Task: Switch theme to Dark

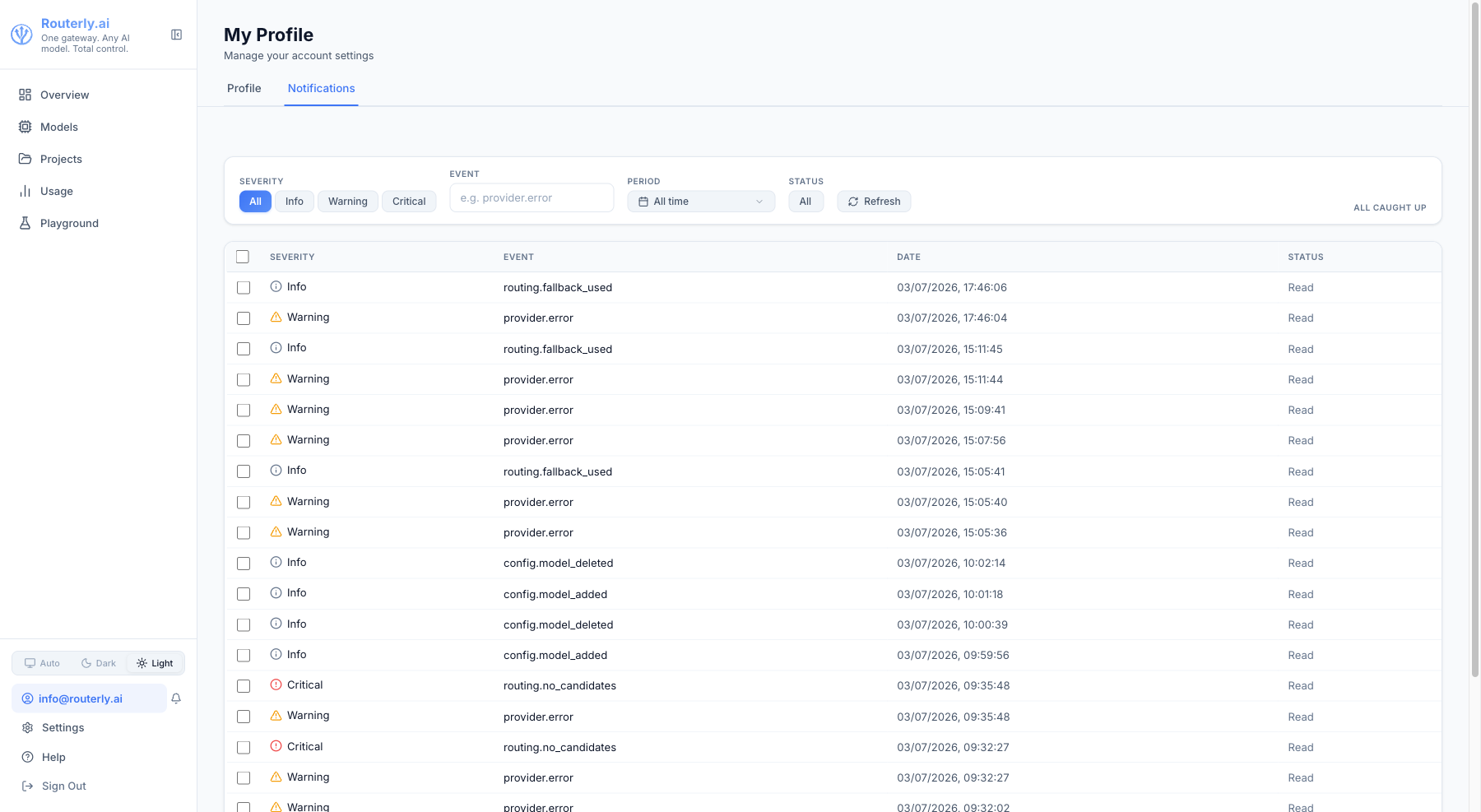Action: click(99, 663)
